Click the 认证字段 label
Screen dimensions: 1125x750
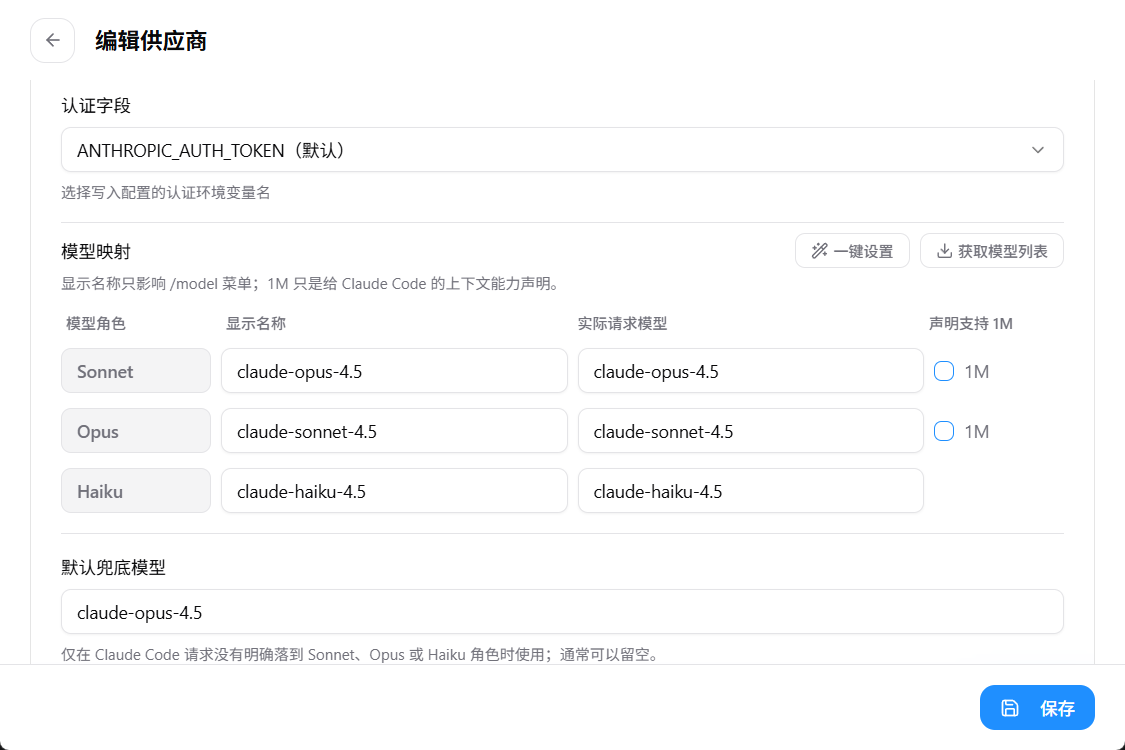click(96, 106)
